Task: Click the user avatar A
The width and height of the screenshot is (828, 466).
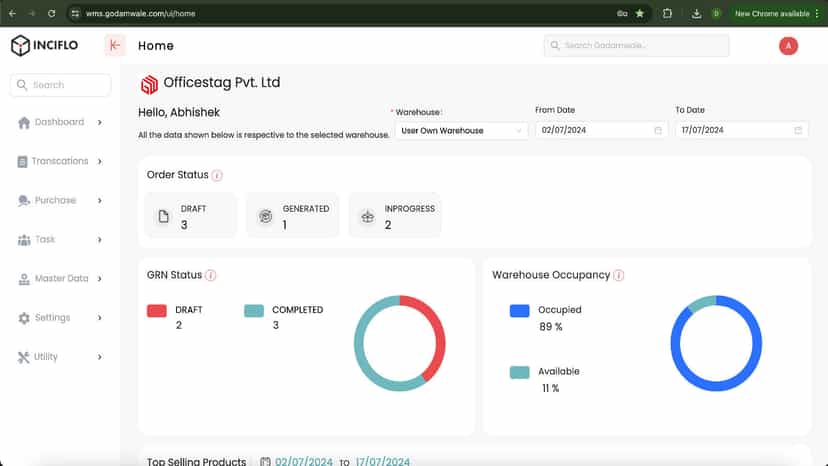Action: pyautogui.click(x=788, y=46)
